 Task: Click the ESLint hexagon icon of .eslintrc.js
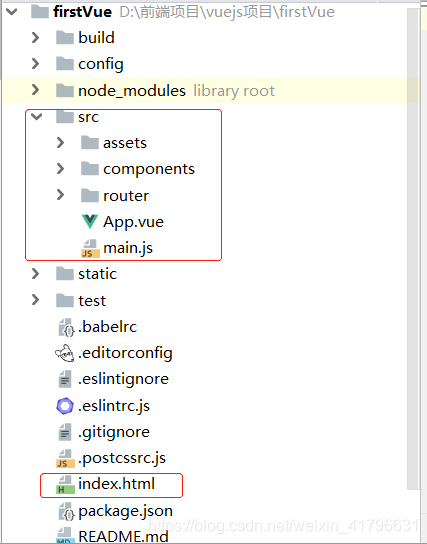(x=65, y=406)
